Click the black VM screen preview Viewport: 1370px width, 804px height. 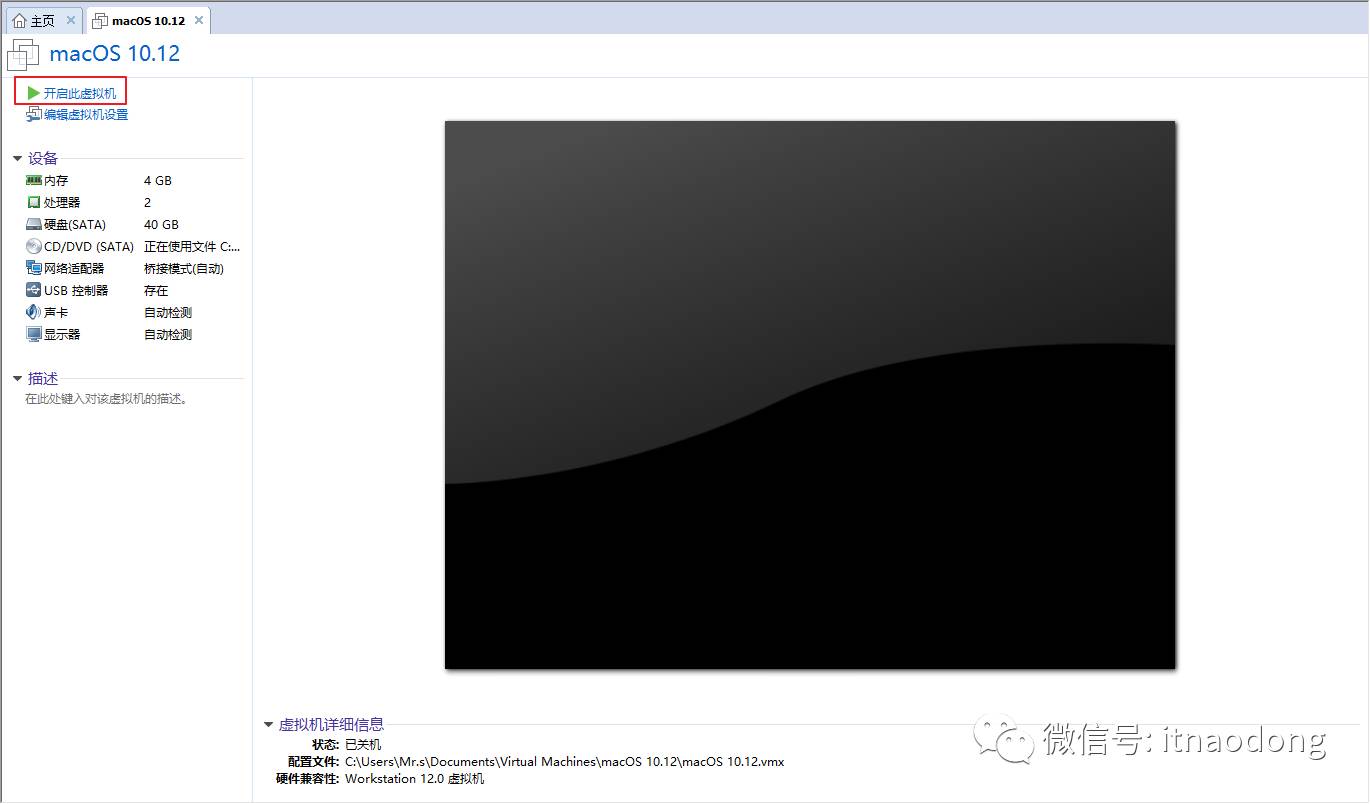pos(810,395)
